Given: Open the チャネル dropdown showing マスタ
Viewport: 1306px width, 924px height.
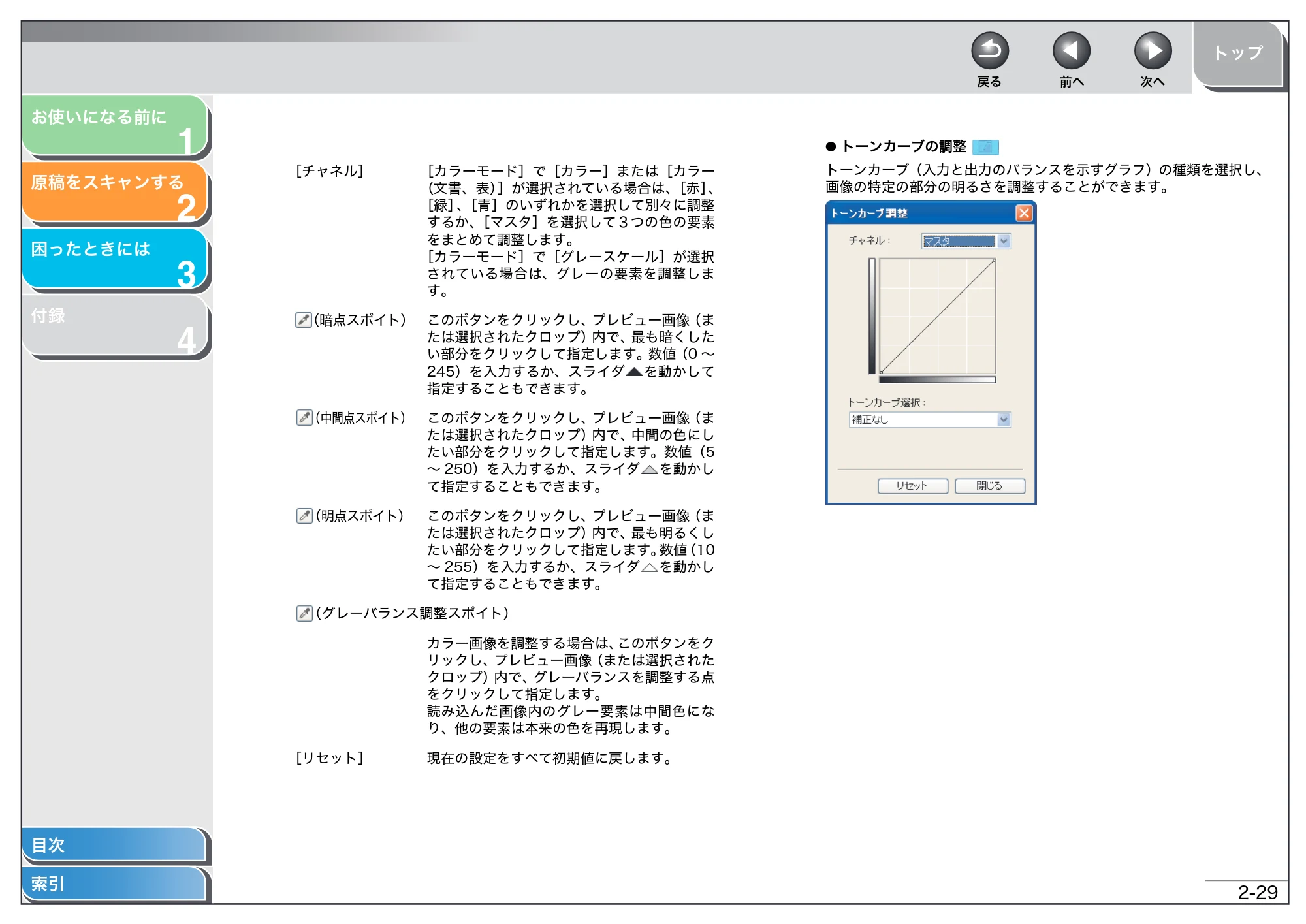Looking at the screenshot, I should (966, 241).
